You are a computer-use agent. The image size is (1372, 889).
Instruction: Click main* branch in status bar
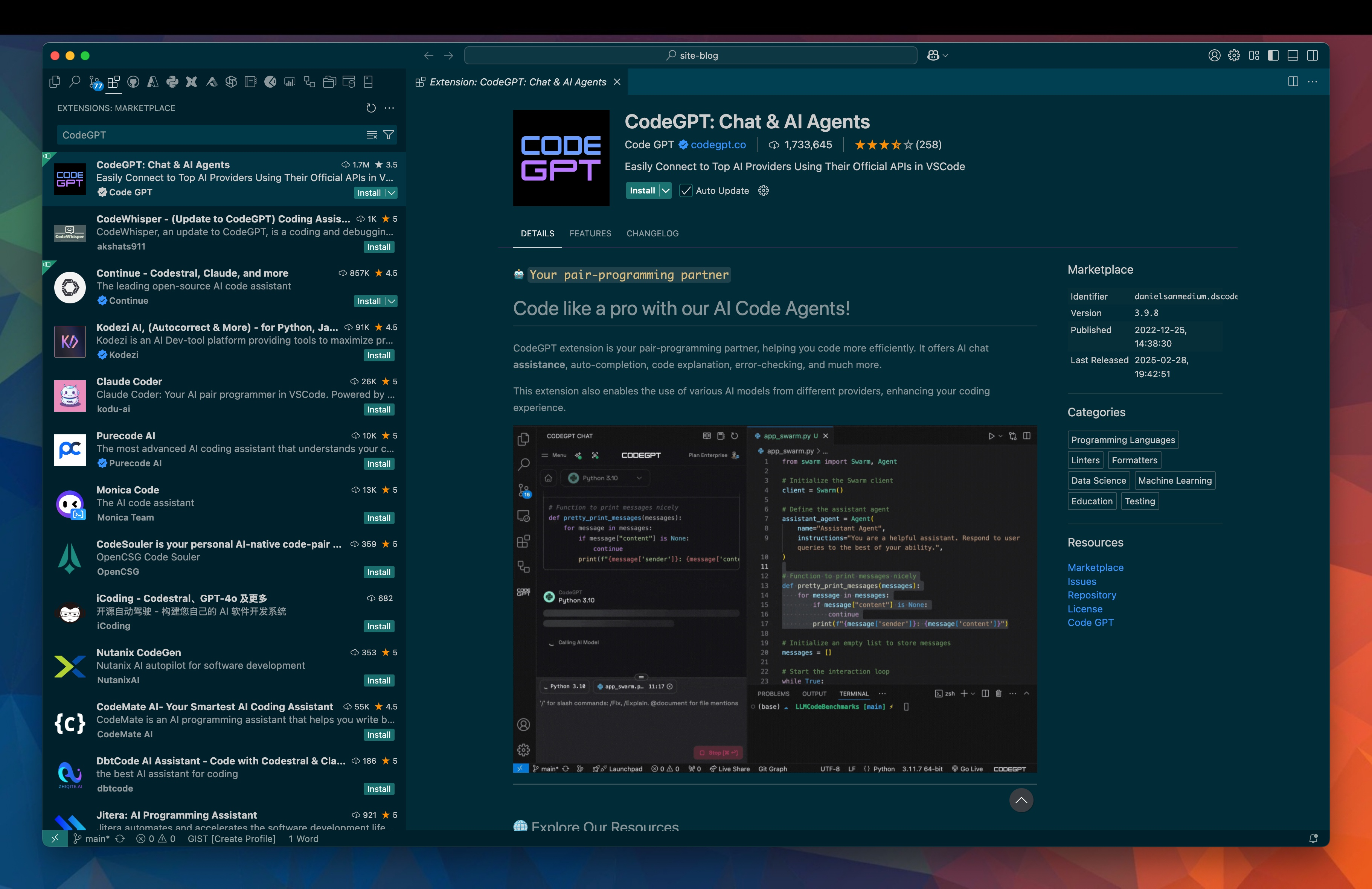(91, 839)
